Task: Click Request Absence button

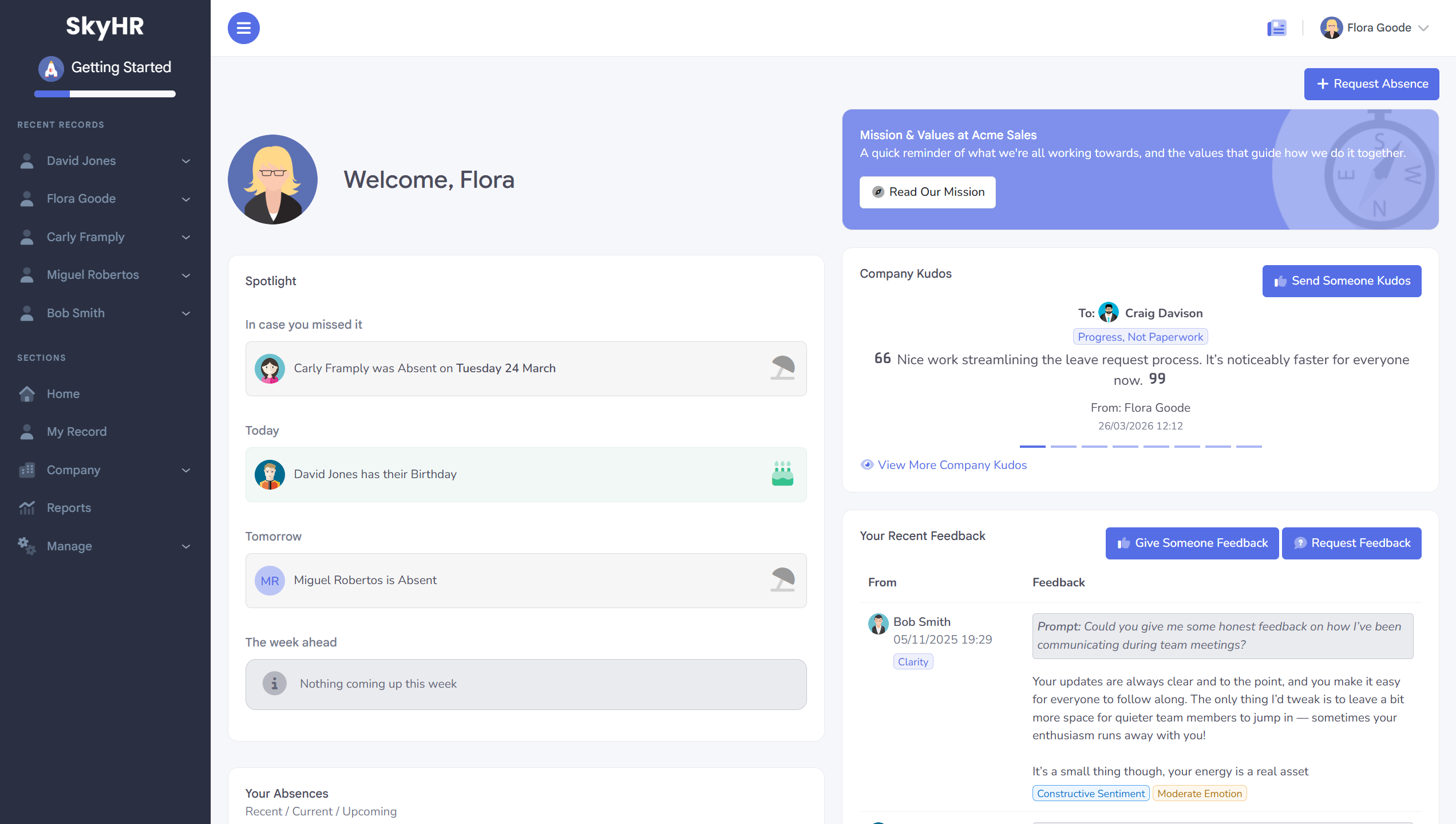Action: pos(1371,84)
